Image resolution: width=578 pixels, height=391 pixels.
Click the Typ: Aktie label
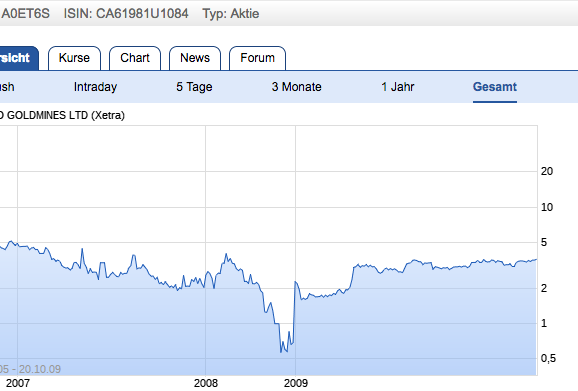[231, 14]
